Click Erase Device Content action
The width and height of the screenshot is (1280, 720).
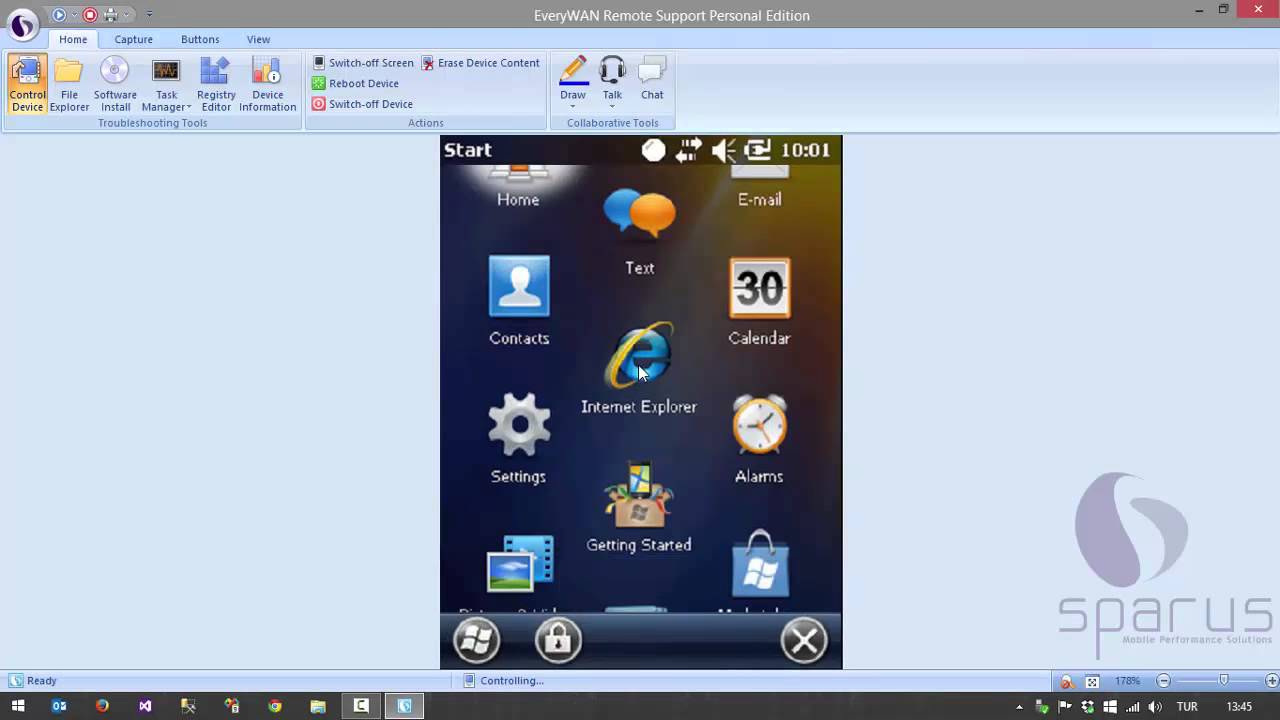(x=481, y=63)
